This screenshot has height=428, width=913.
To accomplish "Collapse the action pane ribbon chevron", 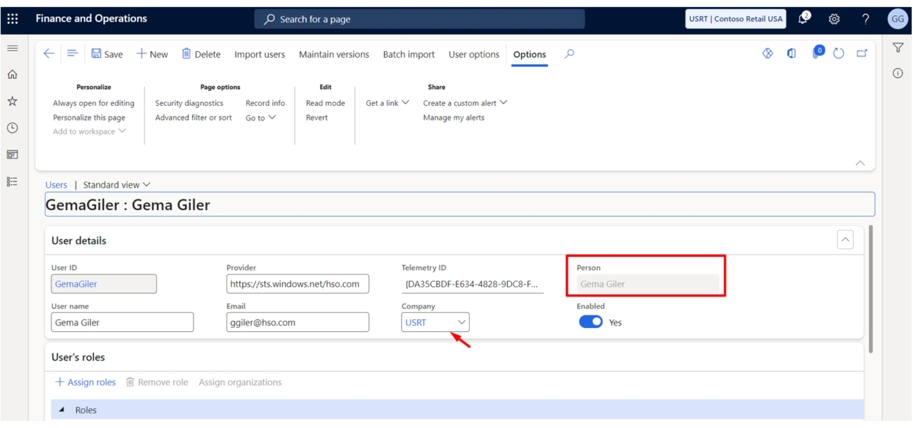I will 860,163.
